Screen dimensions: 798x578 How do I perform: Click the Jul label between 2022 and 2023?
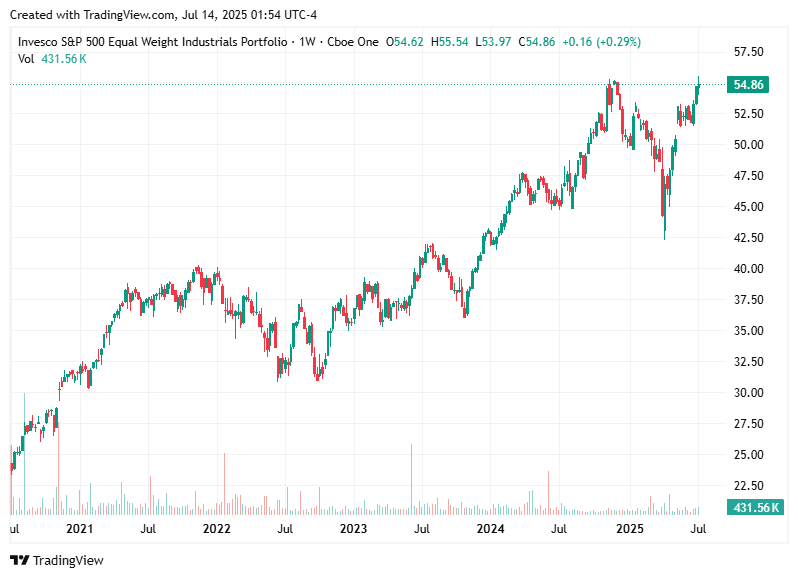285,529
